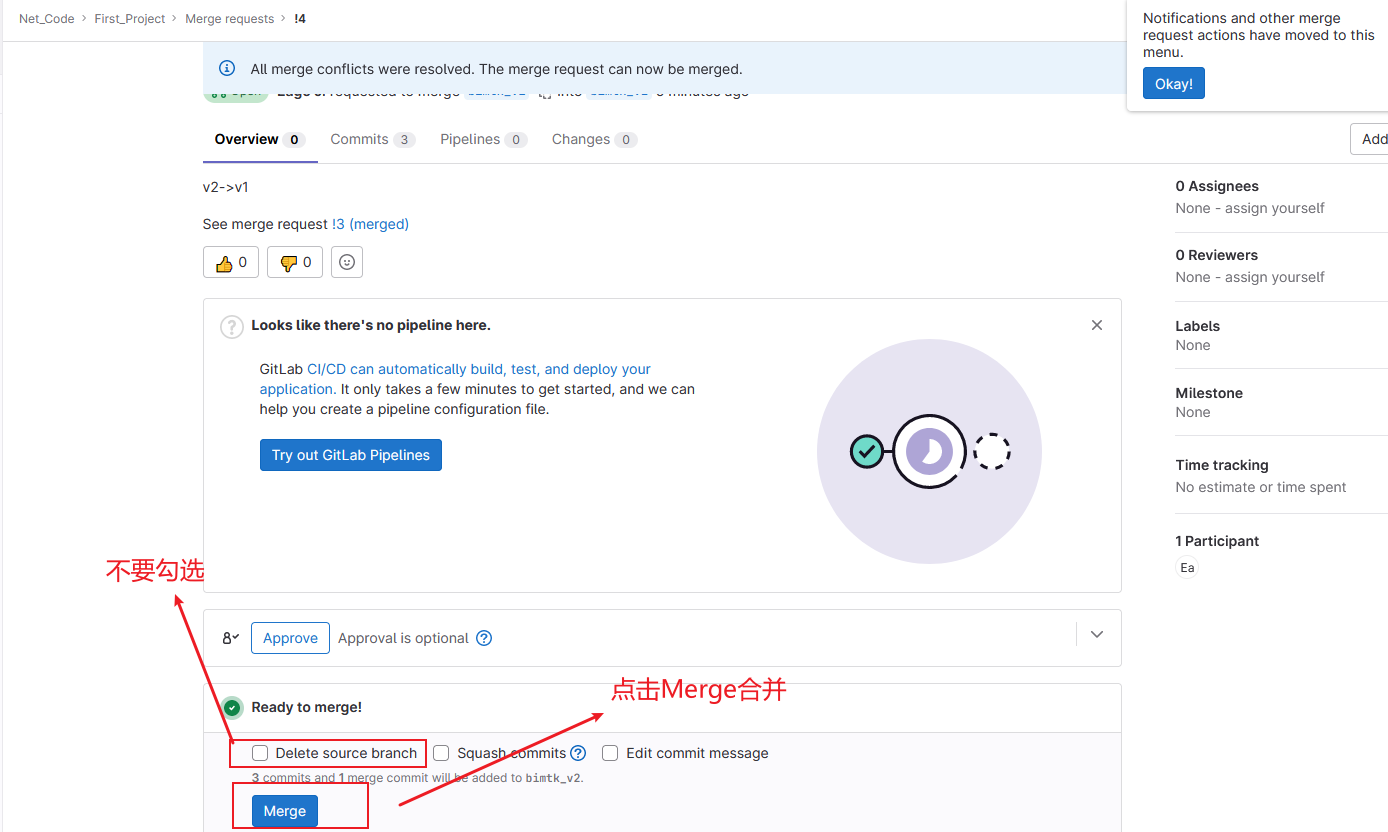The image size is (1388, 832).
Task: Click the !4 breadcrumb item
Action: tap(300, 19)
